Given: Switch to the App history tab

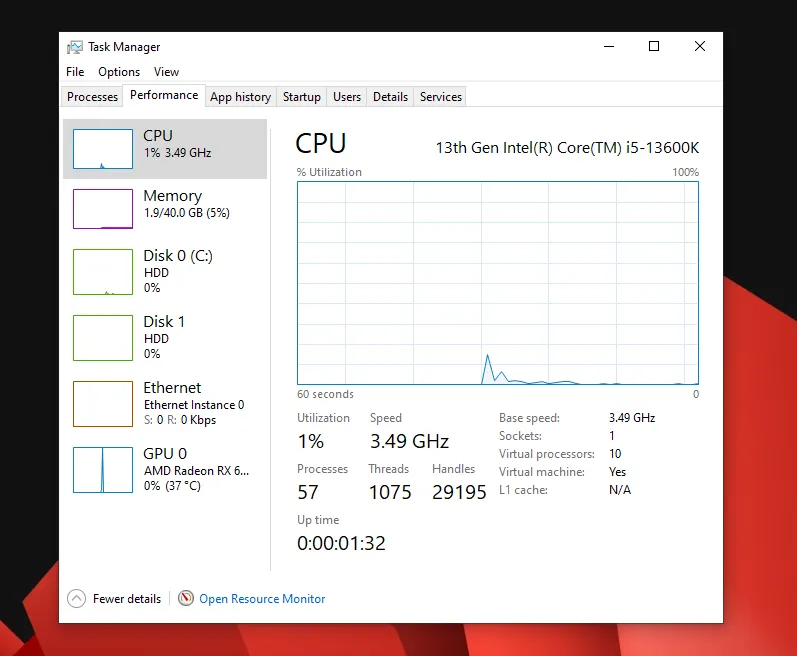Looking at the screenshot, I should 240,97.
